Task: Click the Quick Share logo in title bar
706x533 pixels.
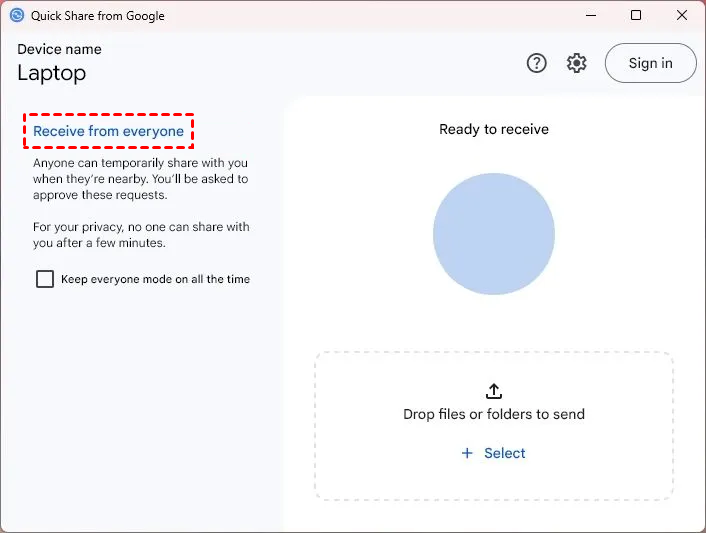Action: pos(16,16)
